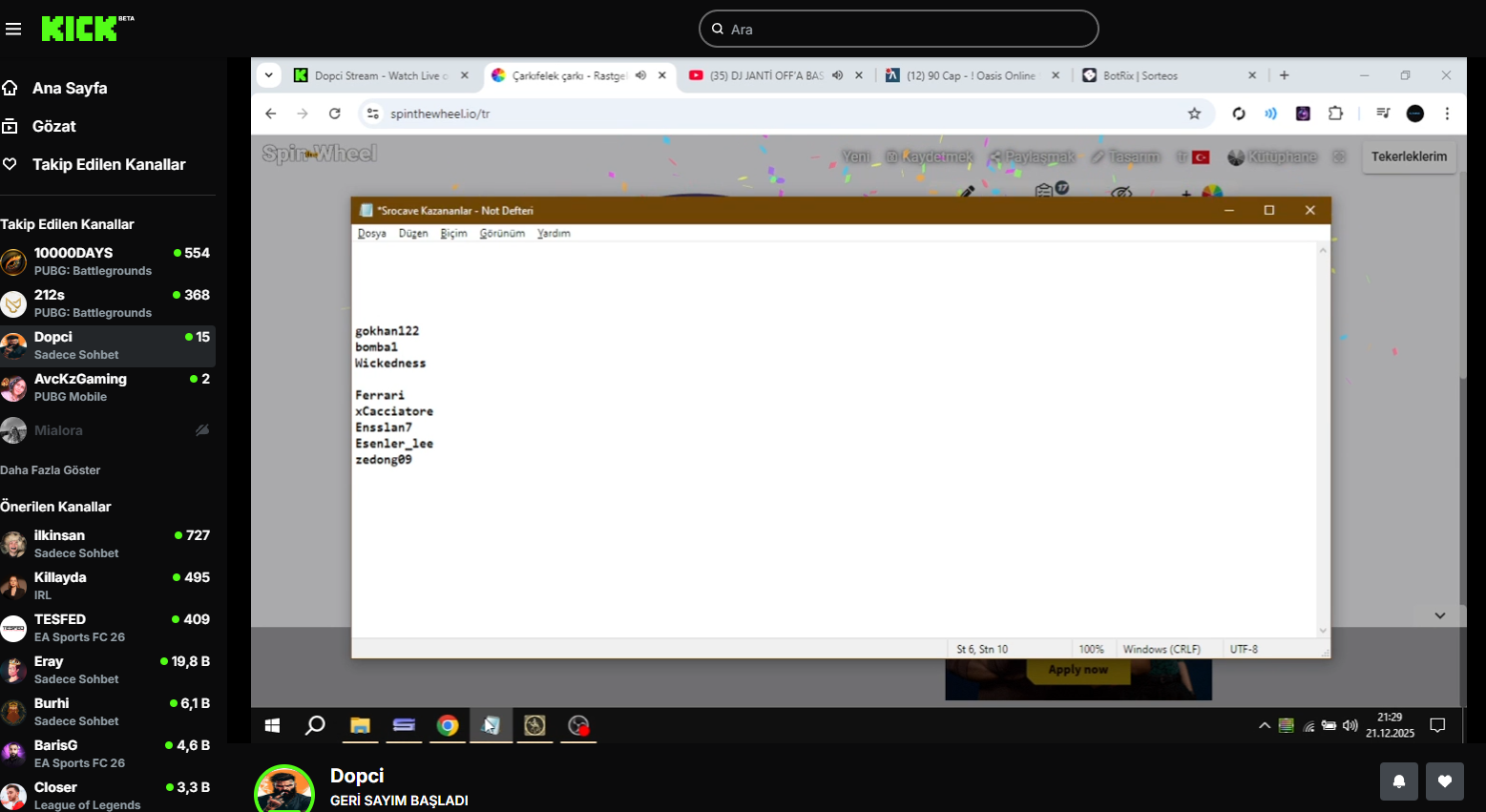Open File Explorer from taskbar
This screenshot has width=1486, height=812.
tap(360, 726)
